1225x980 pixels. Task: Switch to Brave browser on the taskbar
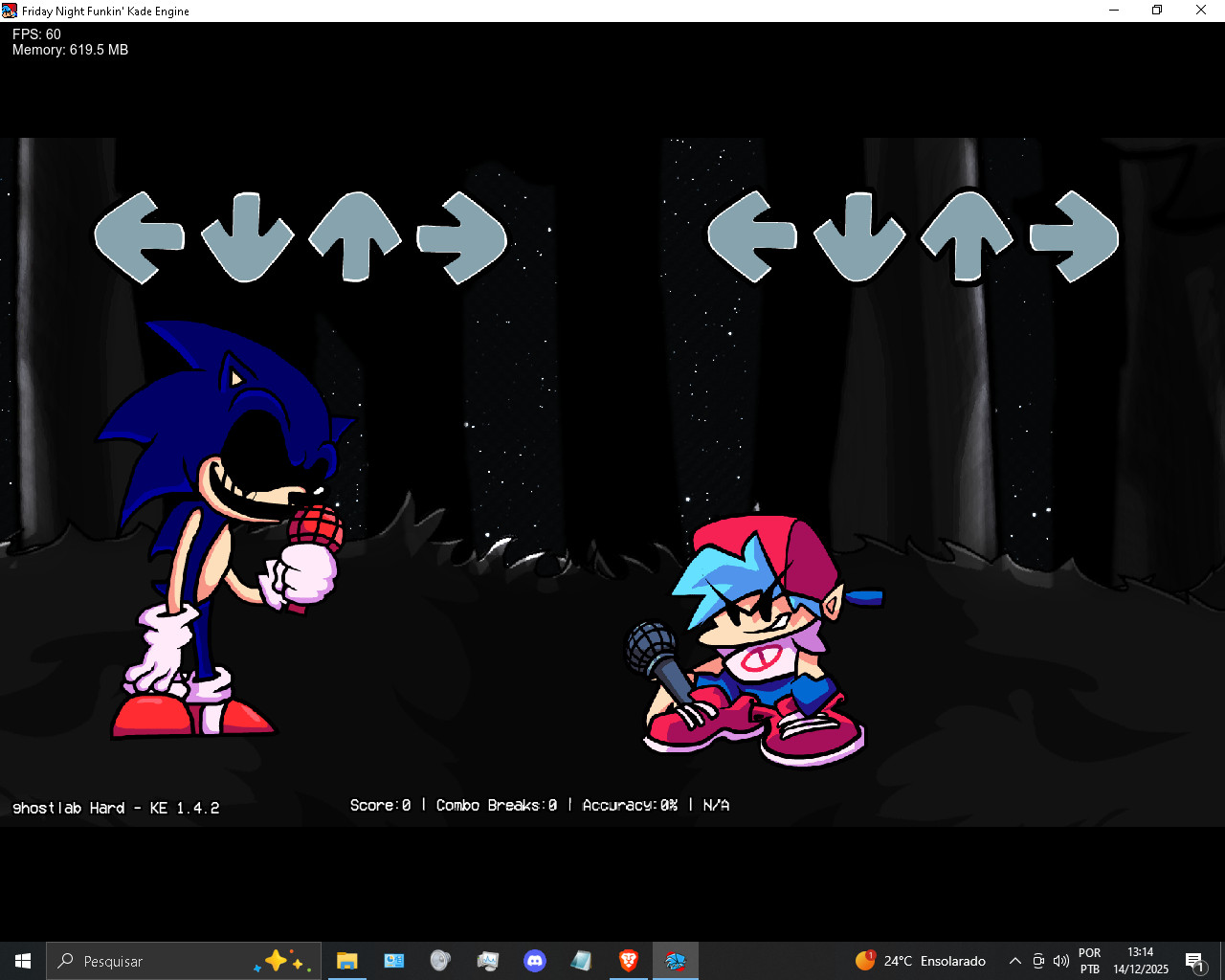(x=629, y=961)
